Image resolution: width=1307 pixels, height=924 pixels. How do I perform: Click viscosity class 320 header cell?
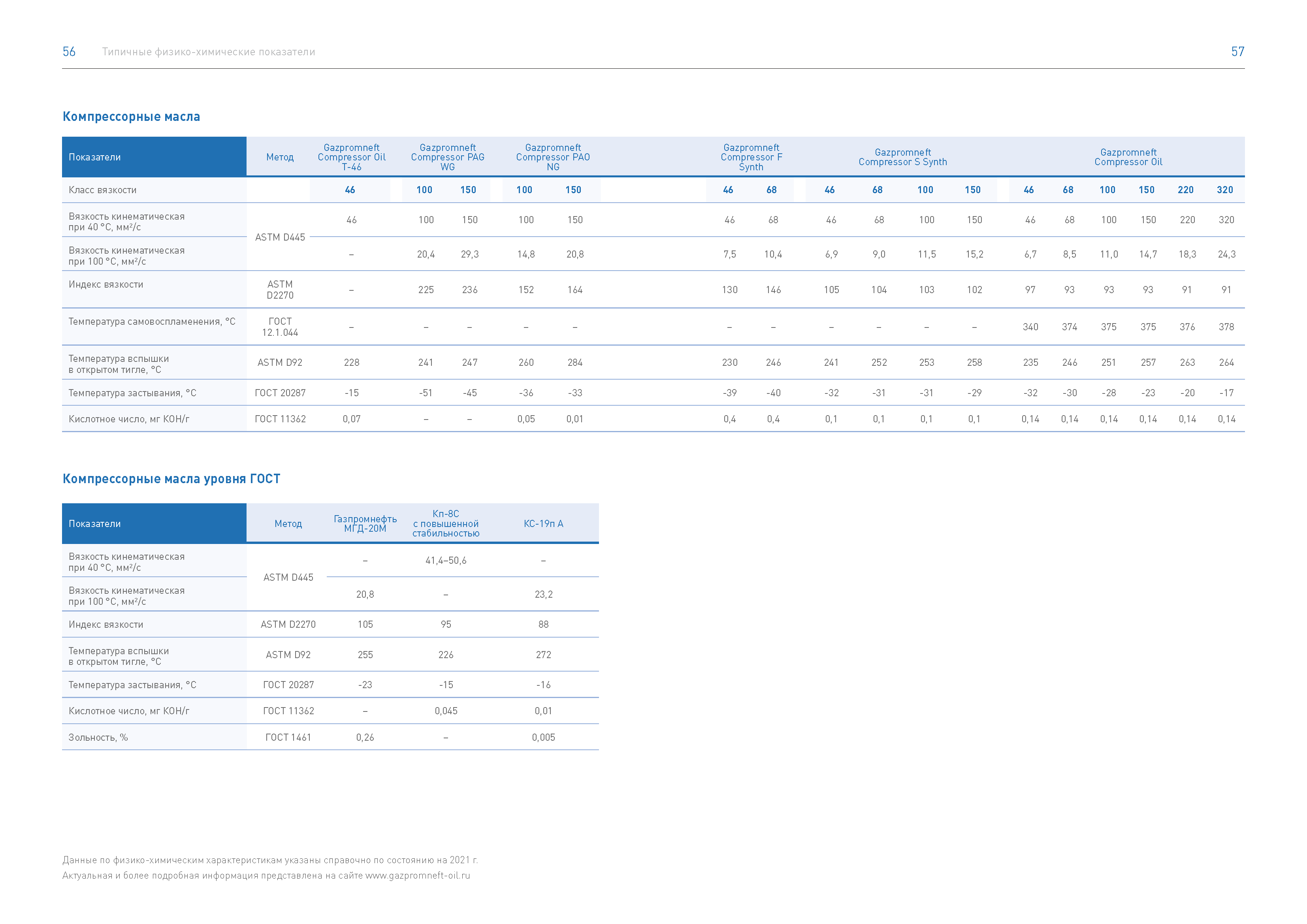coord(1225,190)
